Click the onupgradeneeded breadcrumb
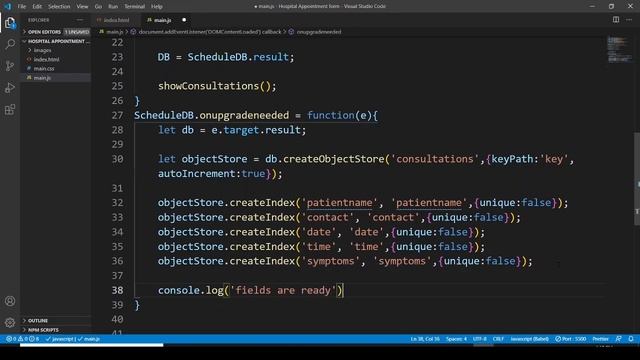Viewport: 640px width, 360px height. point(319,32)
